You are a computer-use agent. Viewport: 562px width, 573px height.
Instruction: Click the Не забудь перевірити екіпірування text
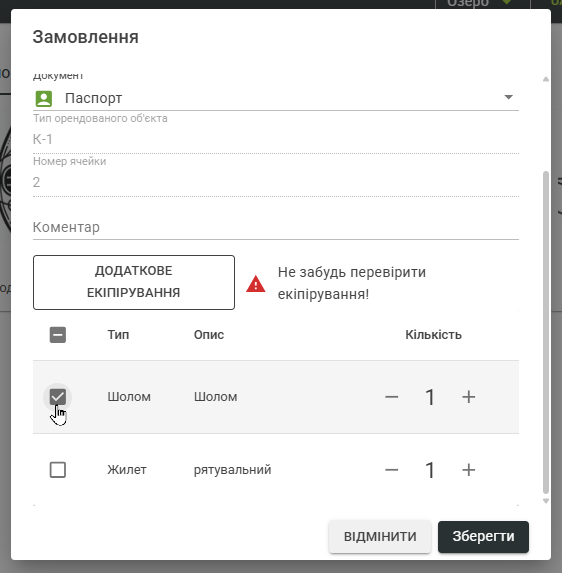(x=352, y=283)
